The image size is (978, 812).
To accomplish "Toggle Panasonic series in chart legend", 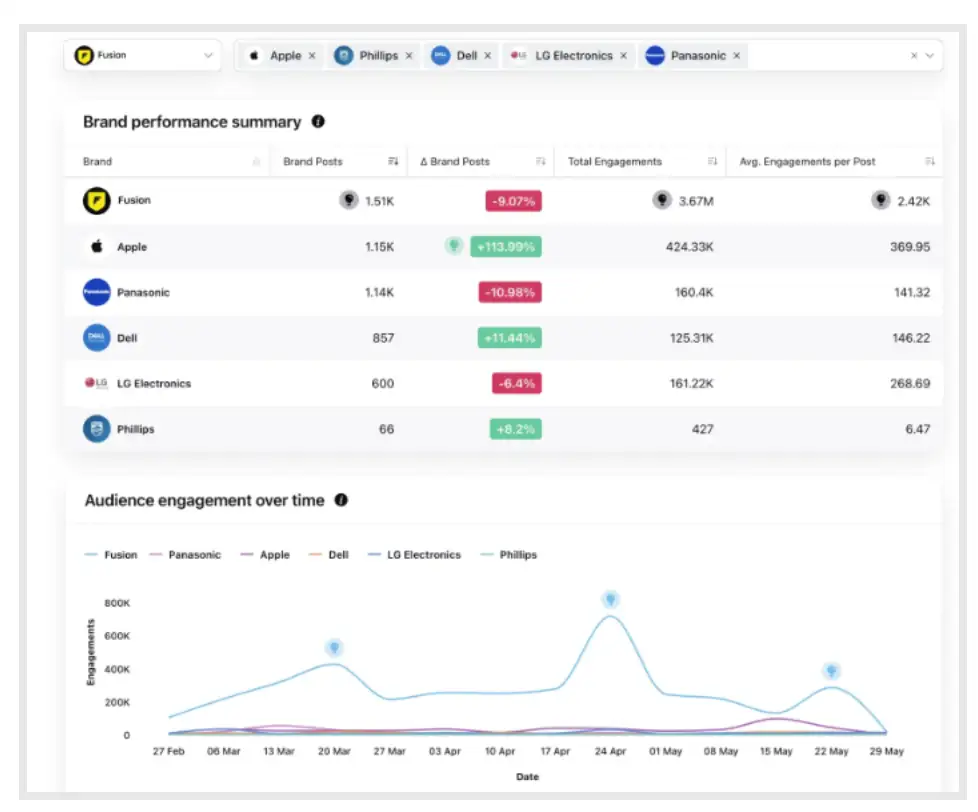I will pyautogui.click(x=185, y=554).
